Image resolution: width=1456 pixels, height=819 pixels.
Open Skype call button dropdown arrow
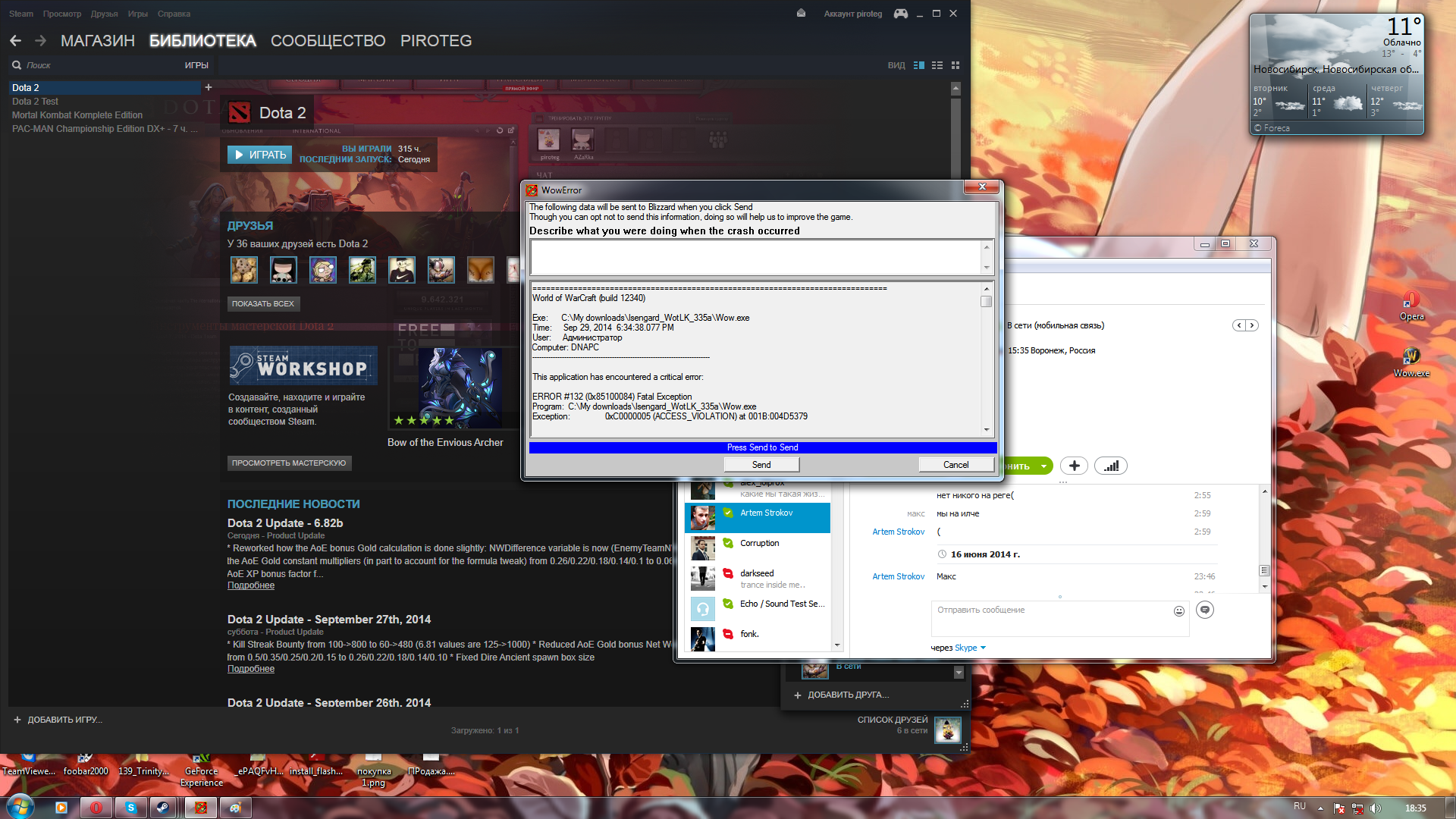coord(1043,466)
